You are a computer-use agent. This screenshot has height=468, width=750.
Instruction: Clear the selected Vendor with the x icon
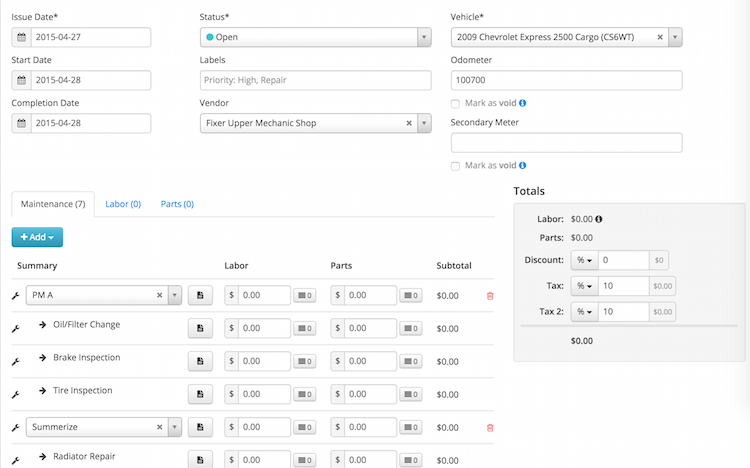click(409, 123)
